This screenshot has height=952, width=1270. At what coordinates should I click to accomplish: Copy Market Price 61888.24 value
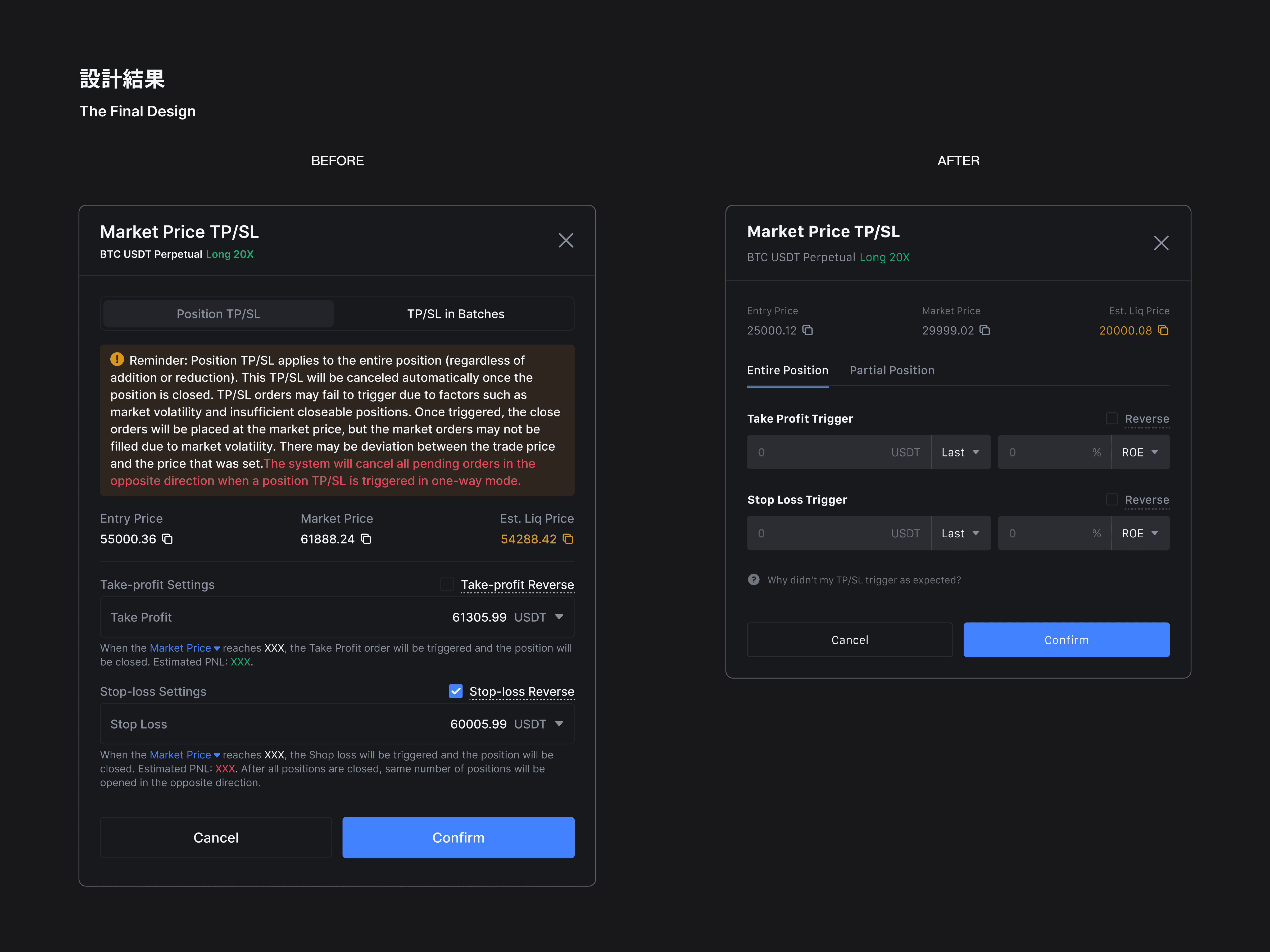pos(366,539)
